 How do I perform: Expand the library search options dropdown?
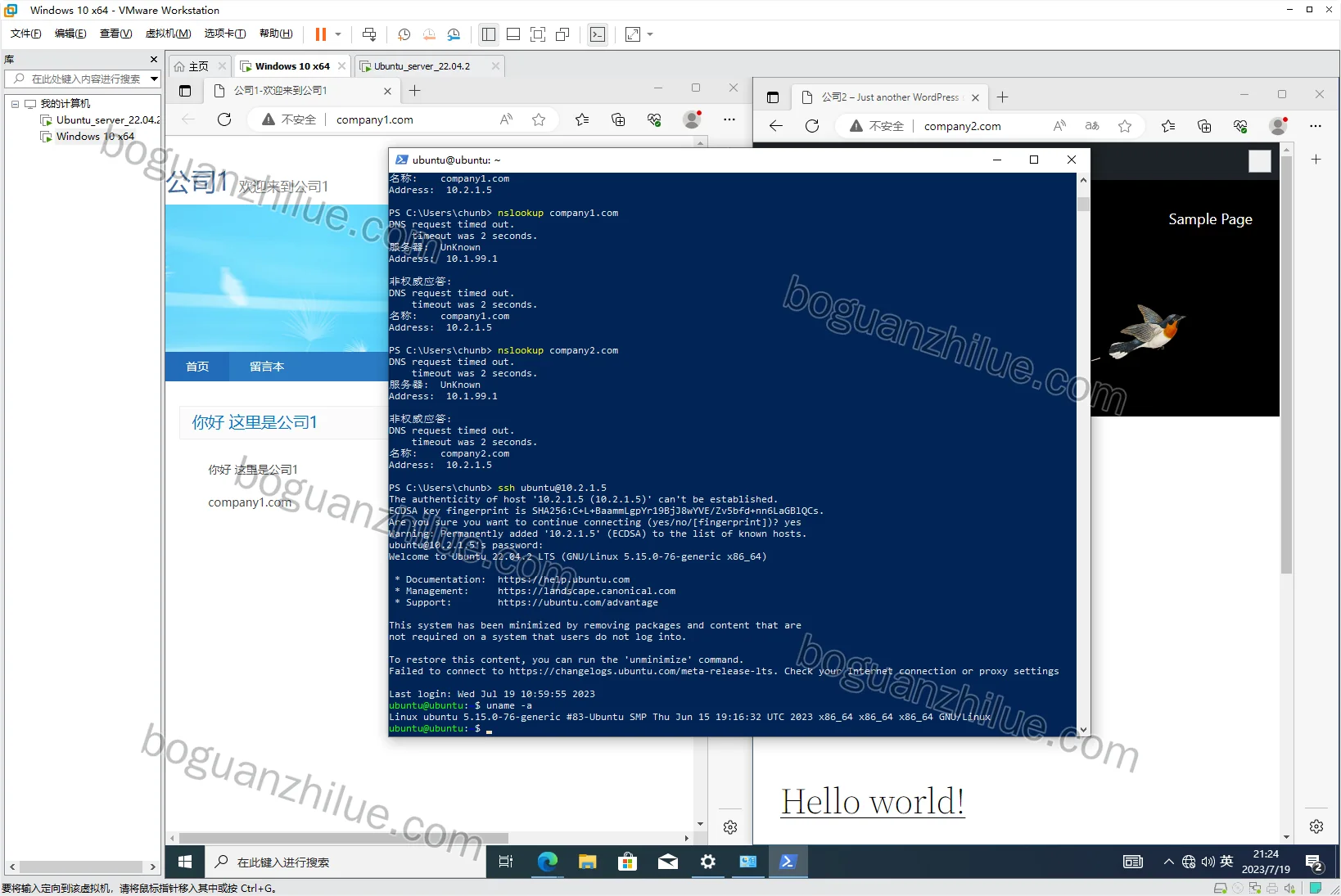154,79
